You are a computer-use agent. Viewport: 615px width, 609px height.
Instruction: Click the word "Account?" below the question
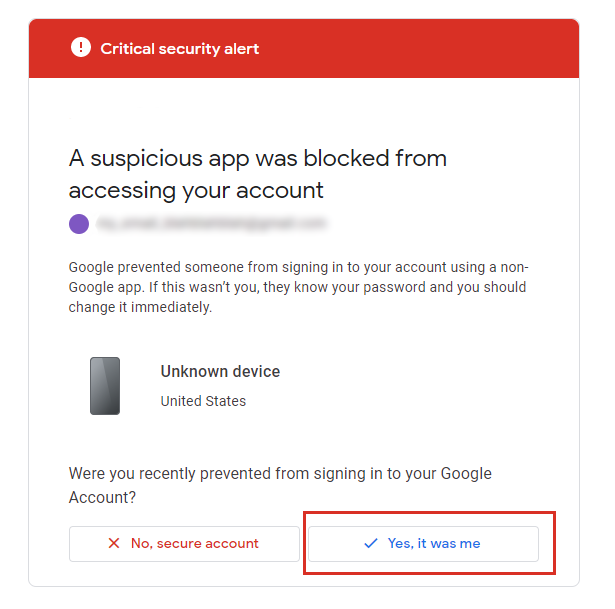click(x=100, y=495)
